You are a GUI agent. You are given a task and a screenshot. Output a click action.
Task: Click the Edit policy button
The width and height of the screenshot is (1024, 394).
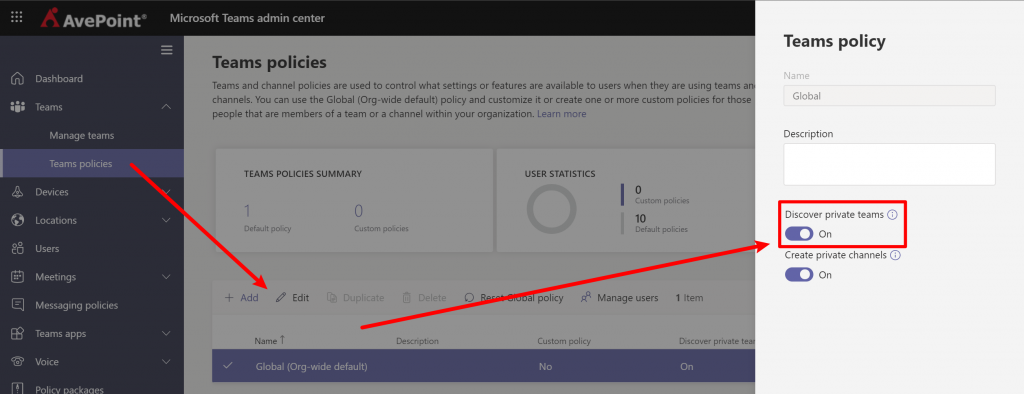[x=293, y=297]
